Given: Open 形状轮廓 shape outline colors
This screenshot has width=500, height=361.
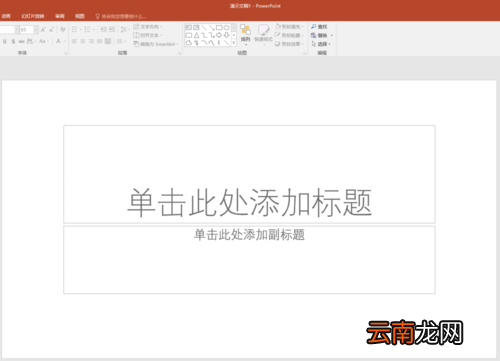Looking at the screenshot, I should coord(289,35).
